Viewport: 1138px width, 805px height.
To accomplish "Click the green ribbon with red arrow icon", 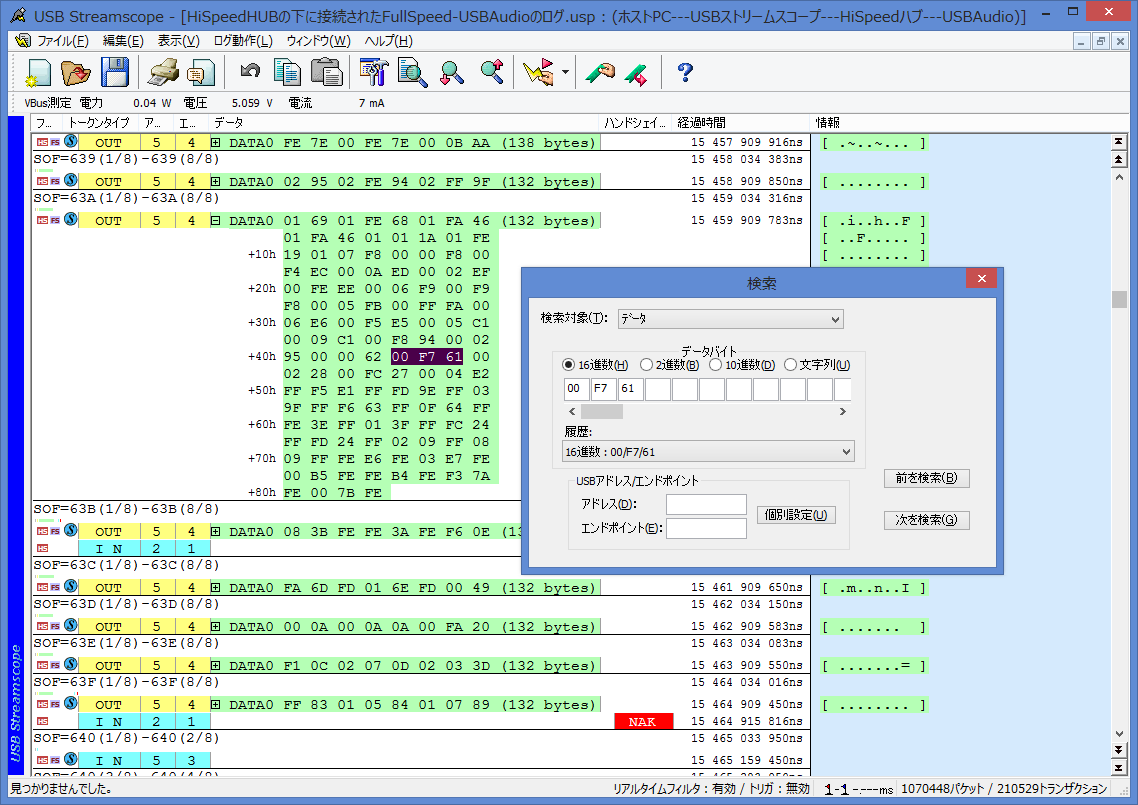I will [636, 73].
